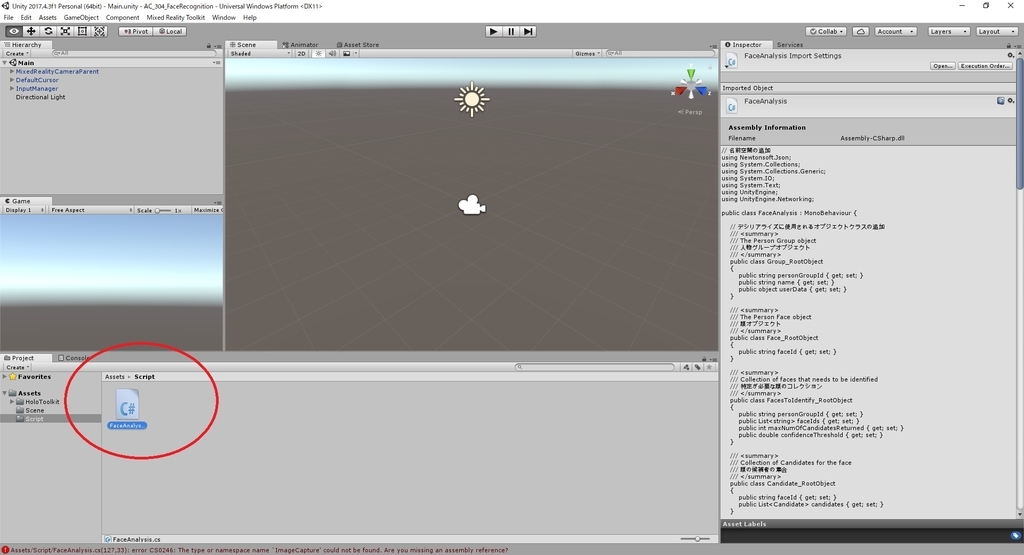The width and height of the screenshot is (1024, 555).
Task: Select the combined Transform tool
Action: pos(99,31)
